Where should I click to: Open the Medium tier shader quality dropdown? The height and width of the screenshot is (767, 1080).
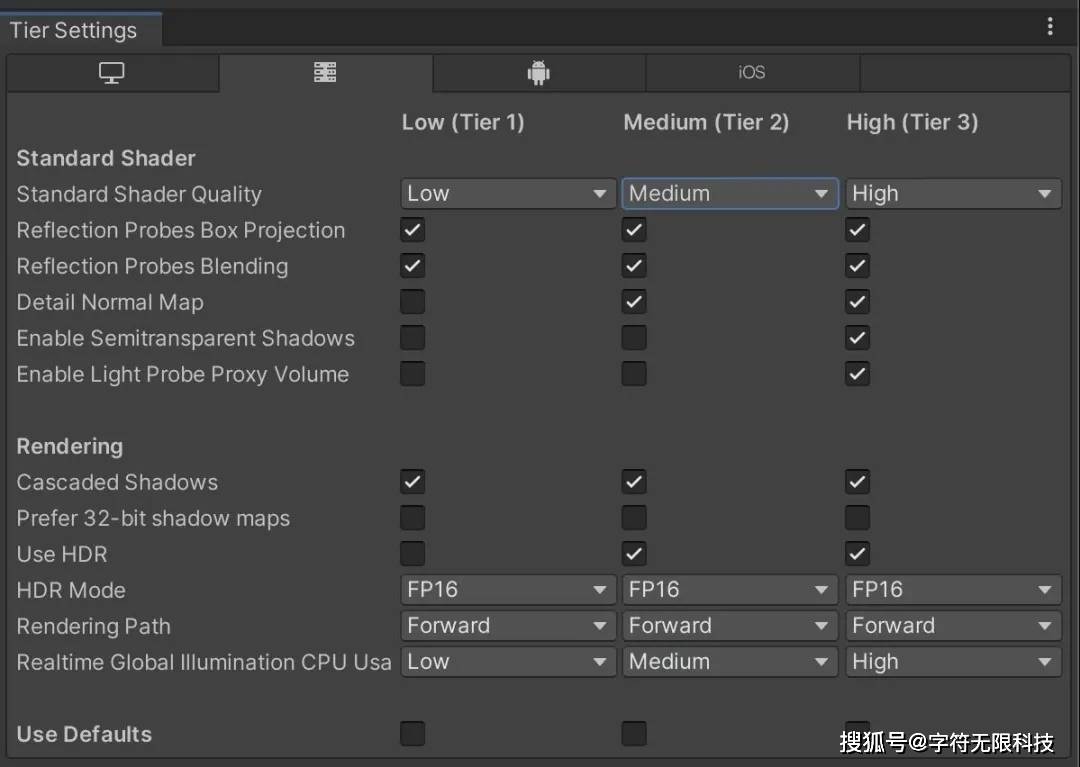[x=729, y=193]
